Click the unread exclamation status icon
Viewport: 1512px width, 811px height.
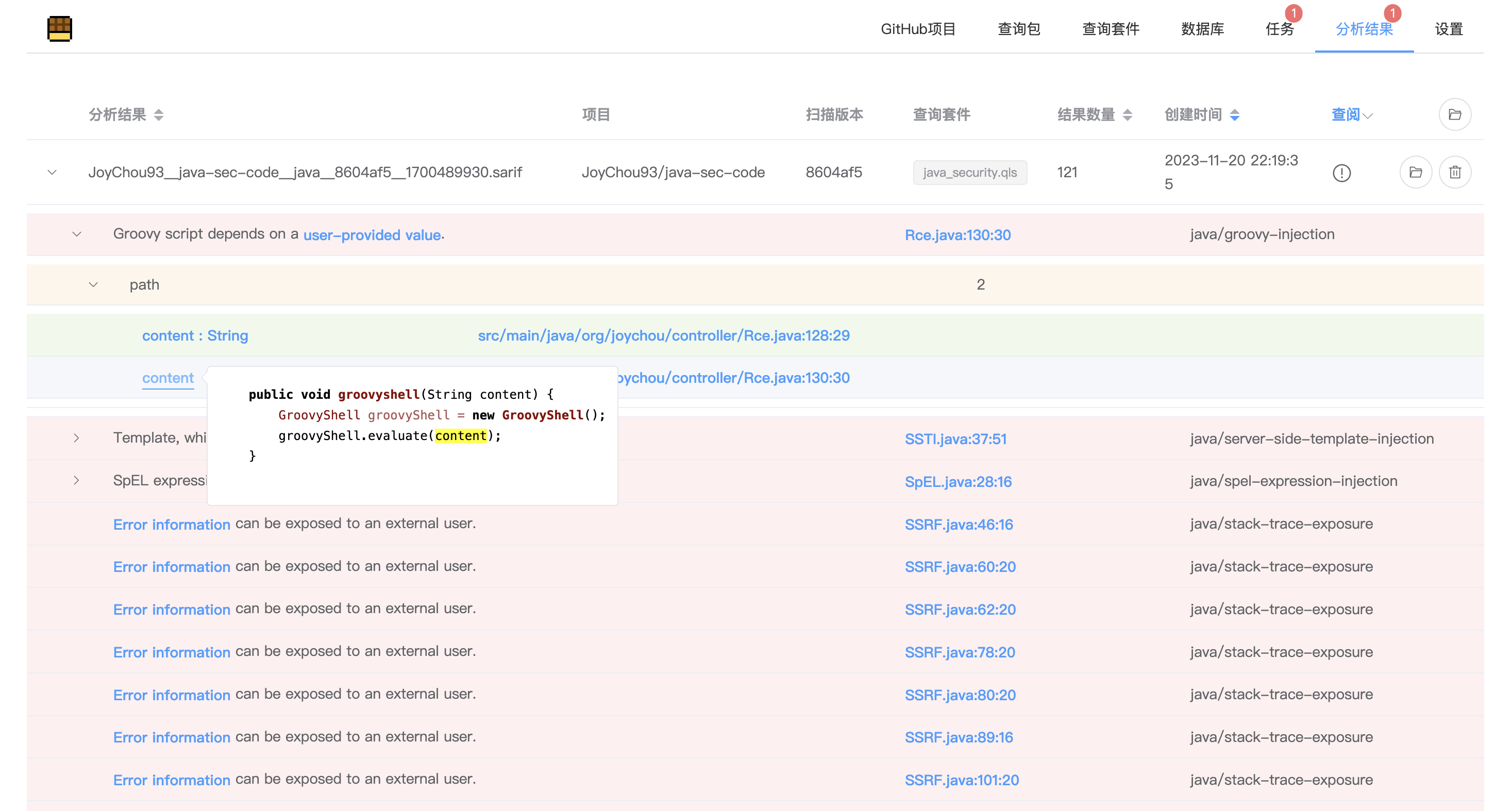click(1341, 173)
